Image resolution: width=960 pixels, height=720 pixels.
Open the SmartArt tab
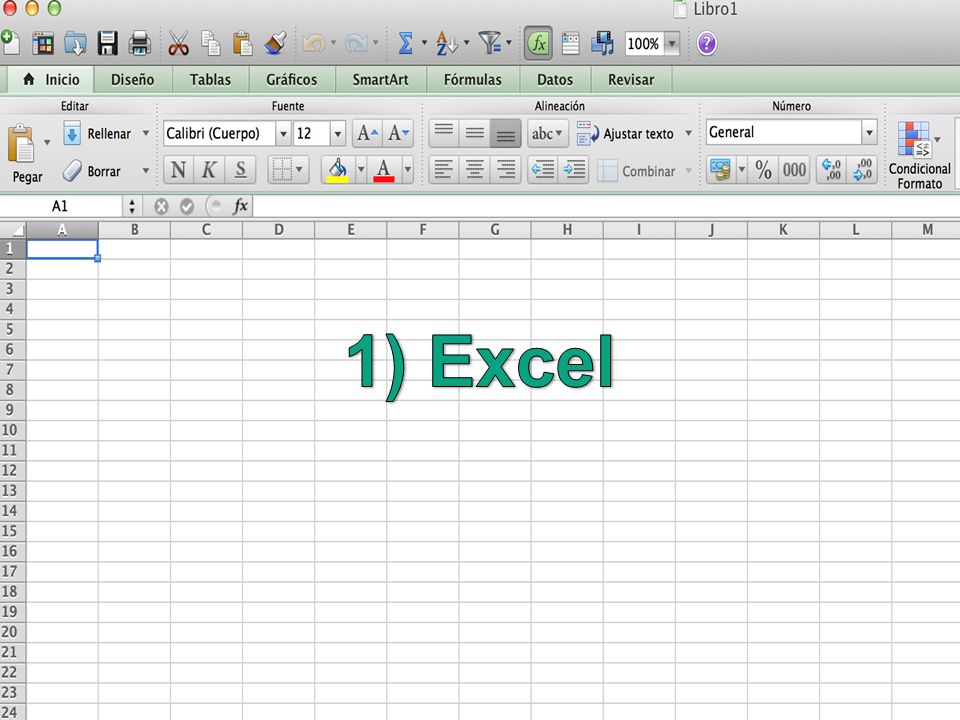380,80
